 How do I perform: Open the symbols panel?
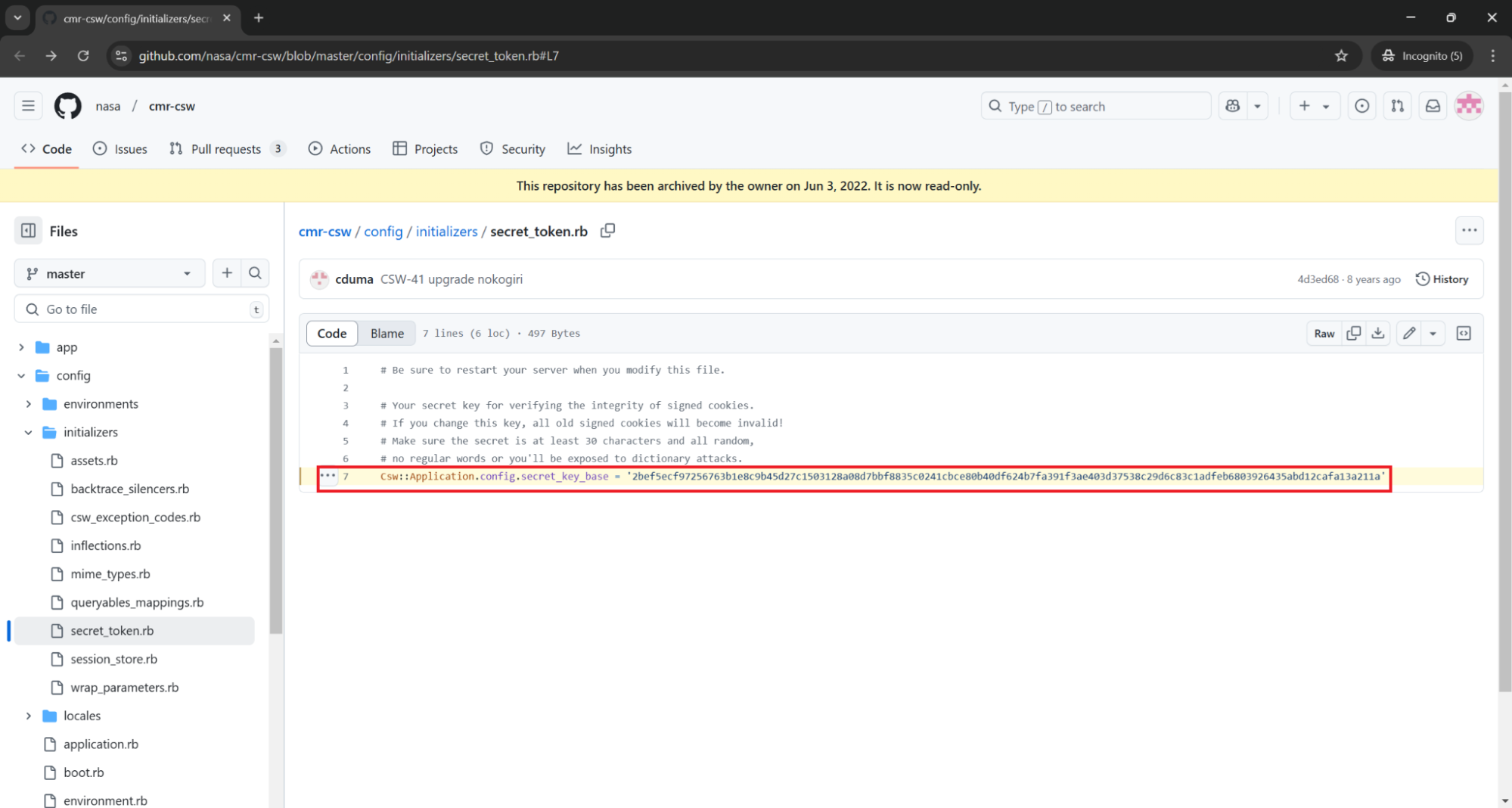tap(1464, 334)
